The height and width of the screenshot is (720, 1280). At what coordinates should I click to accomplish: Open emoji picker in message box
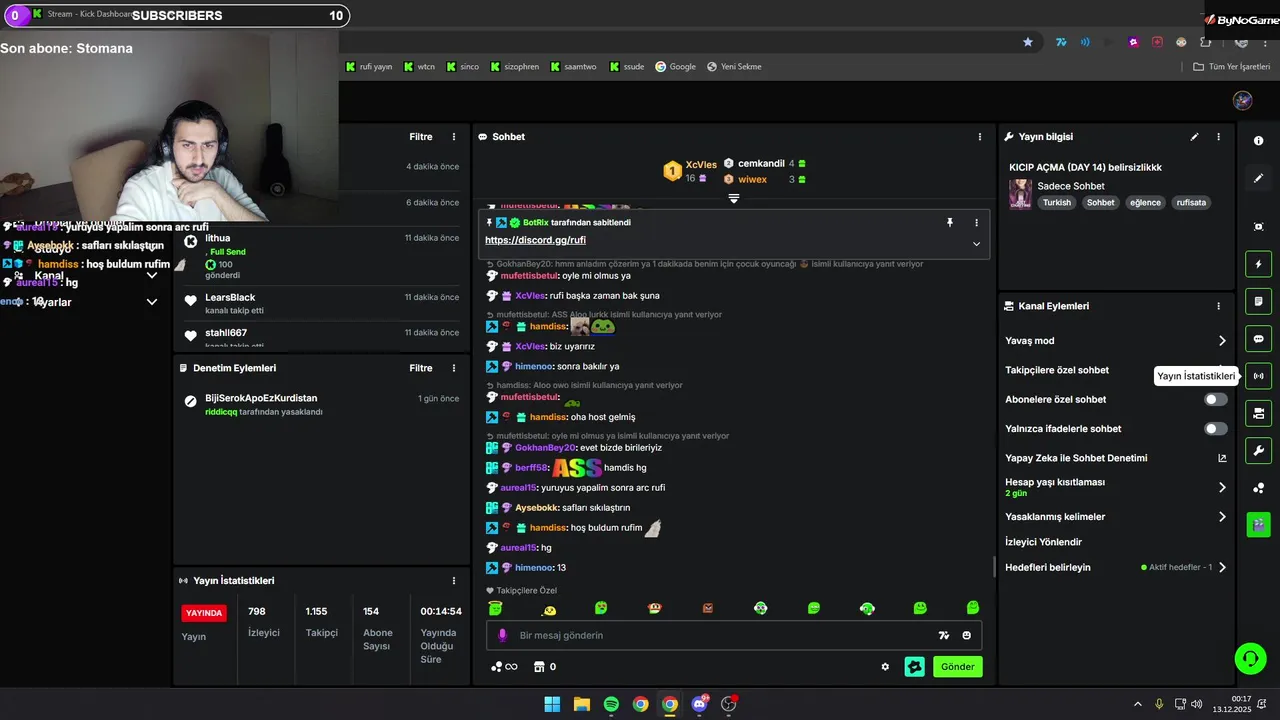point(966,635)
